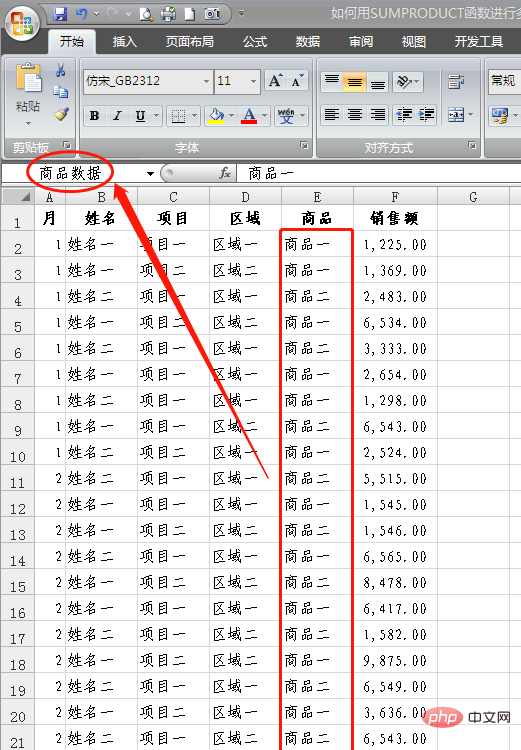
Task: Change text orientation
Action: click(x=407, y=82)
